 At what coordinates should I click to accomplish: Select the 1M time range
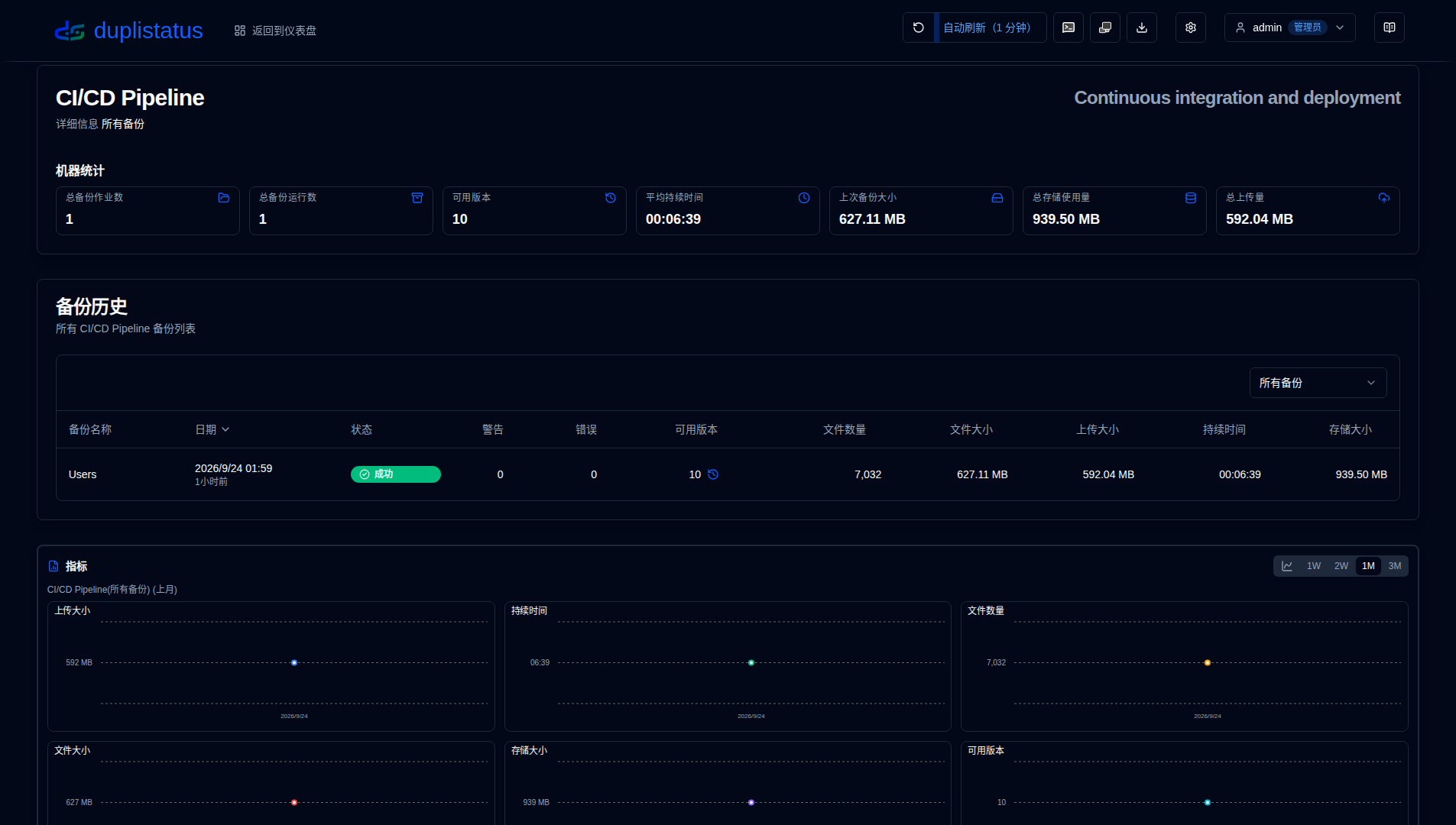1368,566
